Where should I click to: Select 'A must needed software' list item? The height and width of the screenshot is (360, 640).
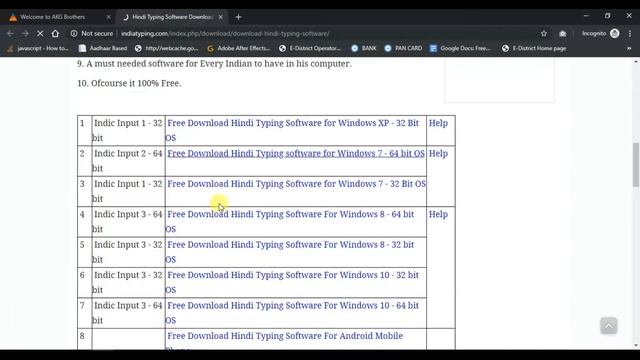pyautogui.click(x=214, y=64)
